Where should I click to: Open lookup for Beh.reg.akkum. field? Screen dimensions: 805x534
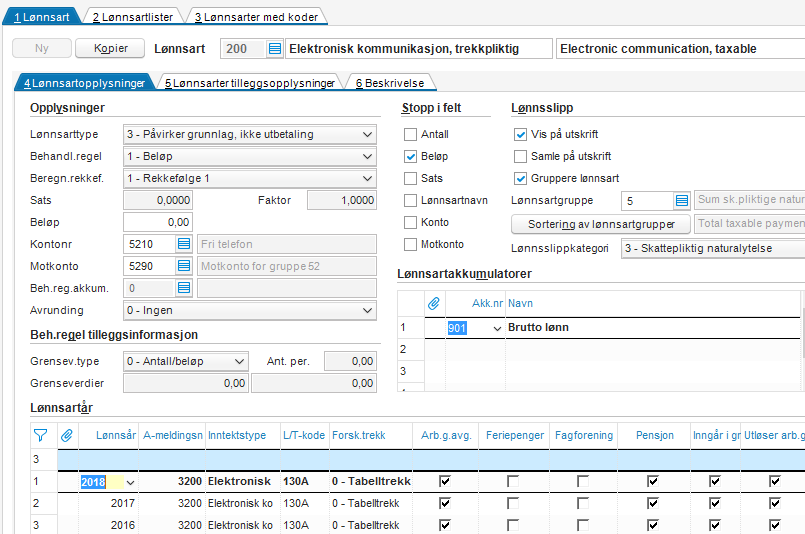click(183, 288)
